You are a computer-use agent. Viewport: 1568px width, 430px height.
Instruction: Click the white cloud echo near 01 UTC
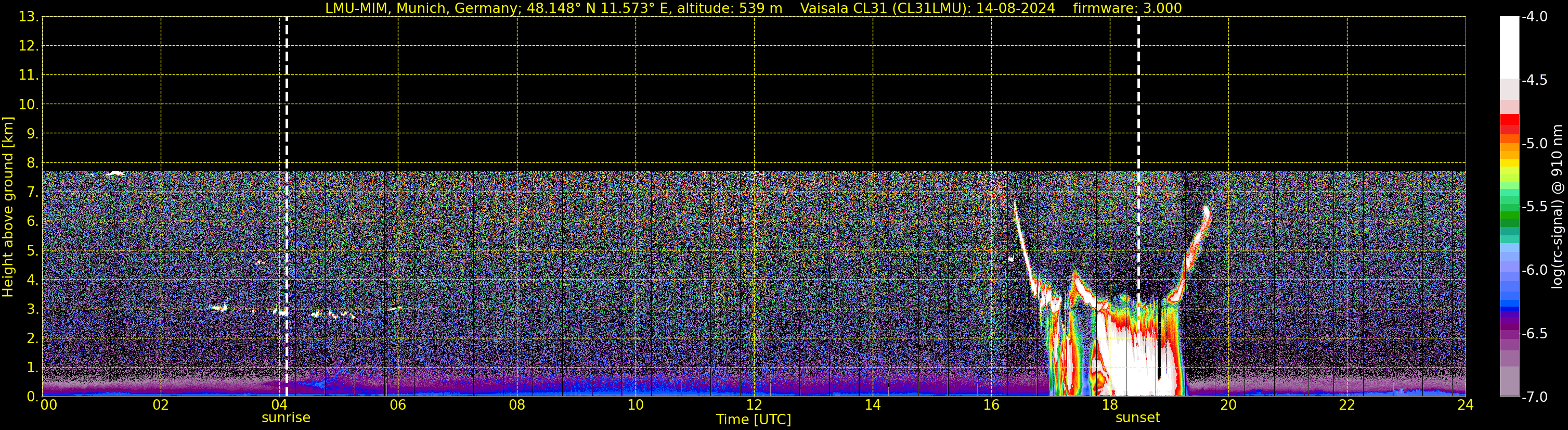tap(114, 173)
